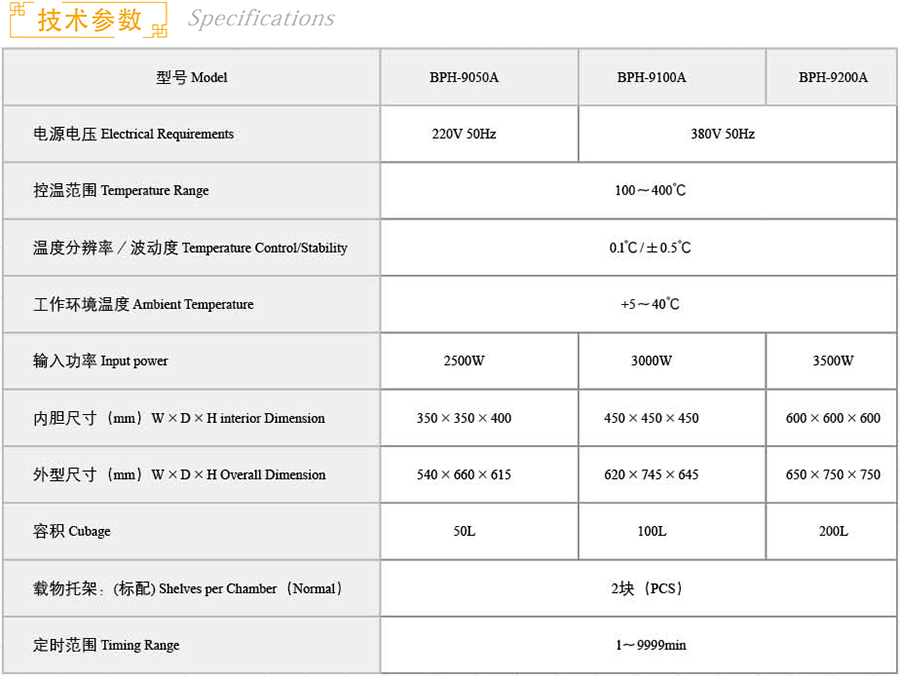Select the BPH-9050A column header
Image resolution: width=900 pixels, height=676 pixels.
tap(464, 77)
